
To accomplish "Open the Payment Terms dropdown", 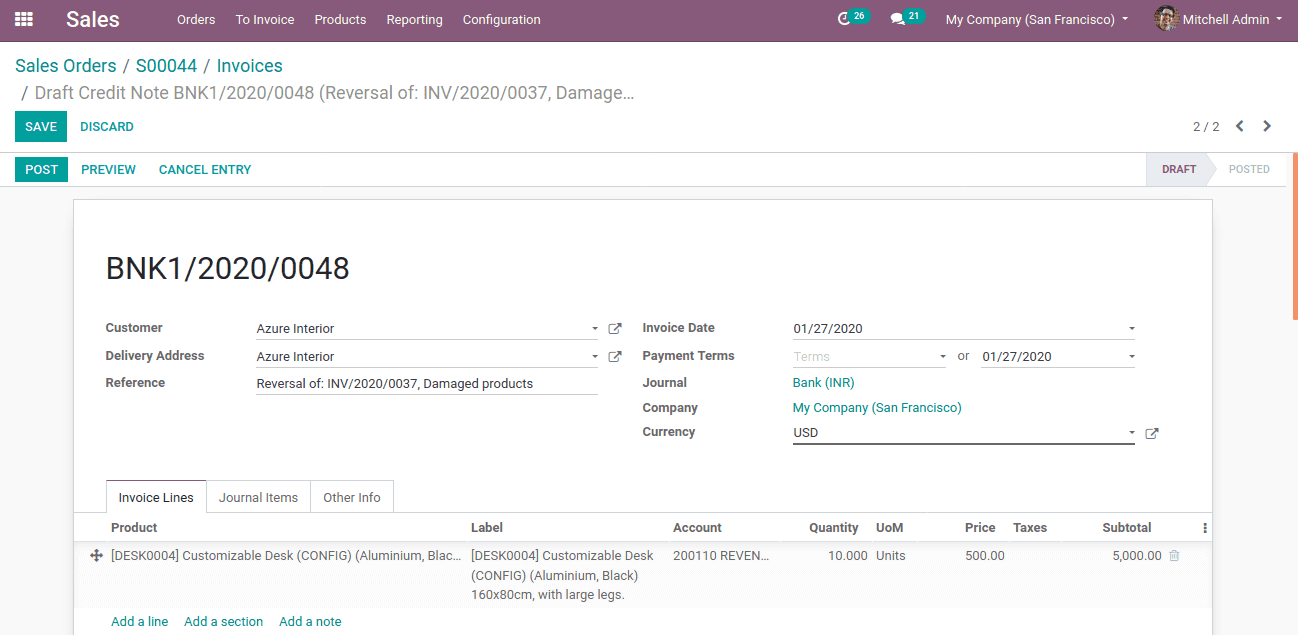I will pyautogui.click(x=942, y=357).
